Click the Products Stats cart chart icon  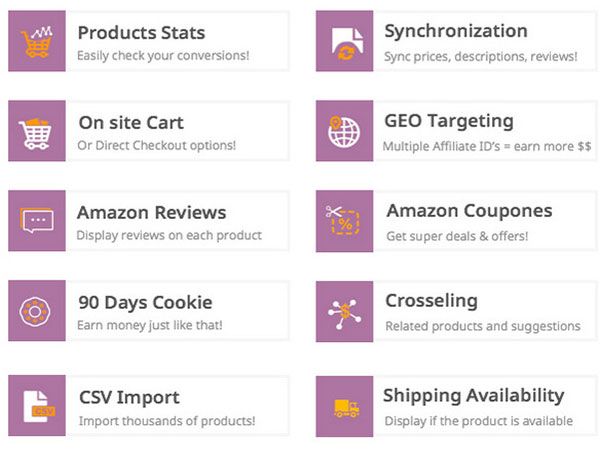[37, 42]
